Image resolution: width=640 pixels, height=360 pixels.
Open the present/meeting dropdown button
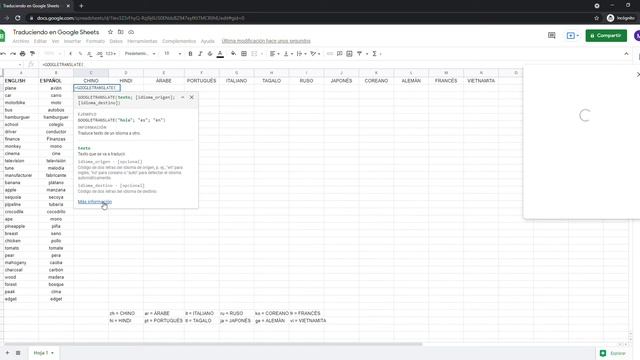(573, 36)
